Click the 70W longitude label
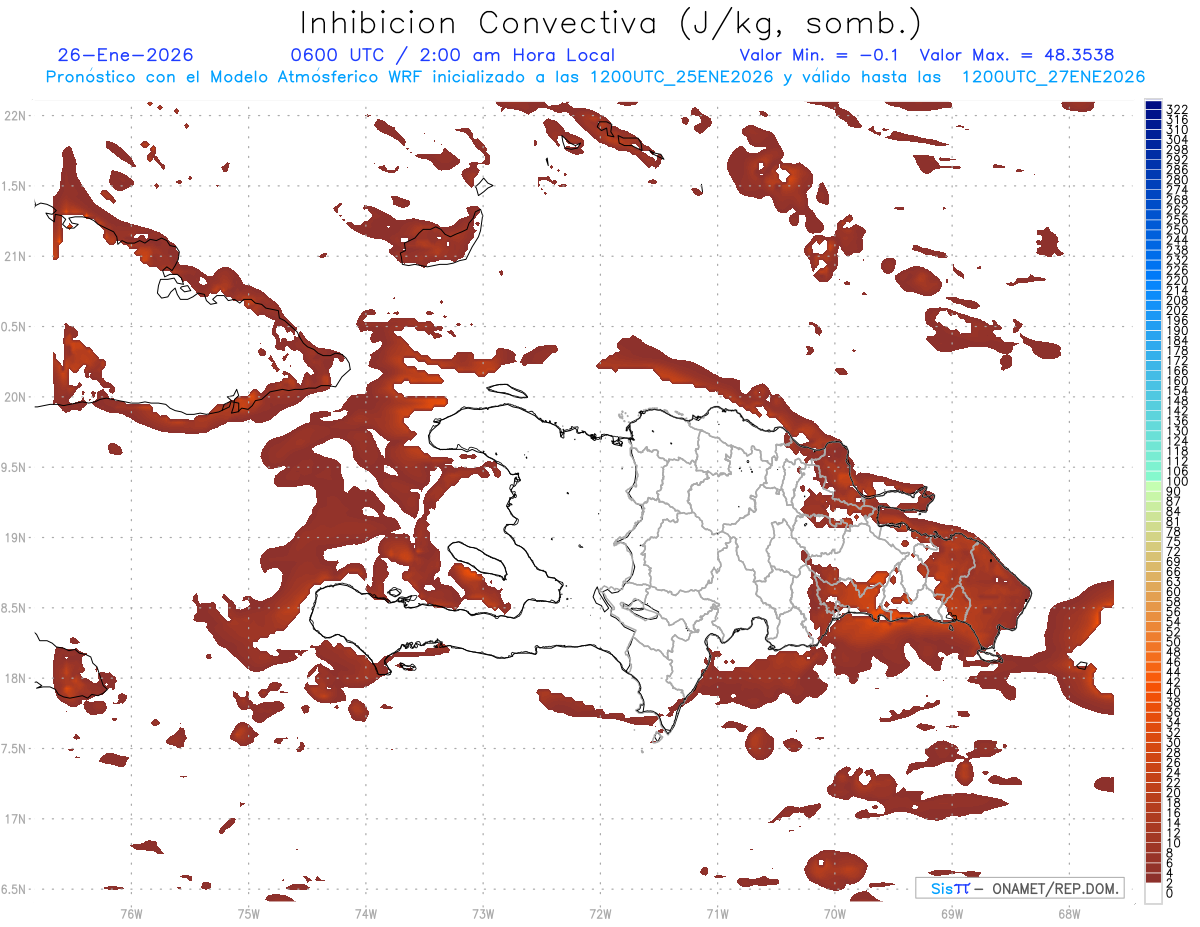Screen dimensions: 1200x927 (834, 913)
